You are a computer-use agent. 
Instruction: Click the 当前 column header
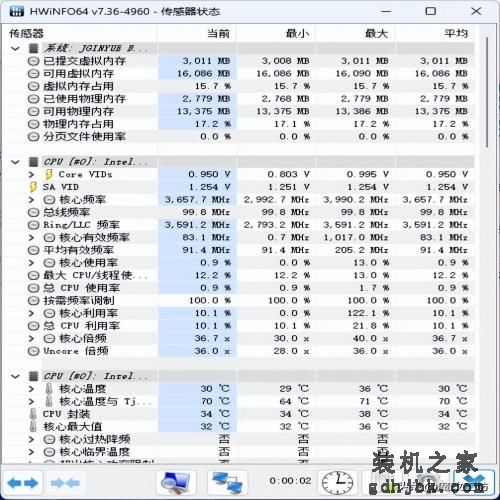(197, 33)
